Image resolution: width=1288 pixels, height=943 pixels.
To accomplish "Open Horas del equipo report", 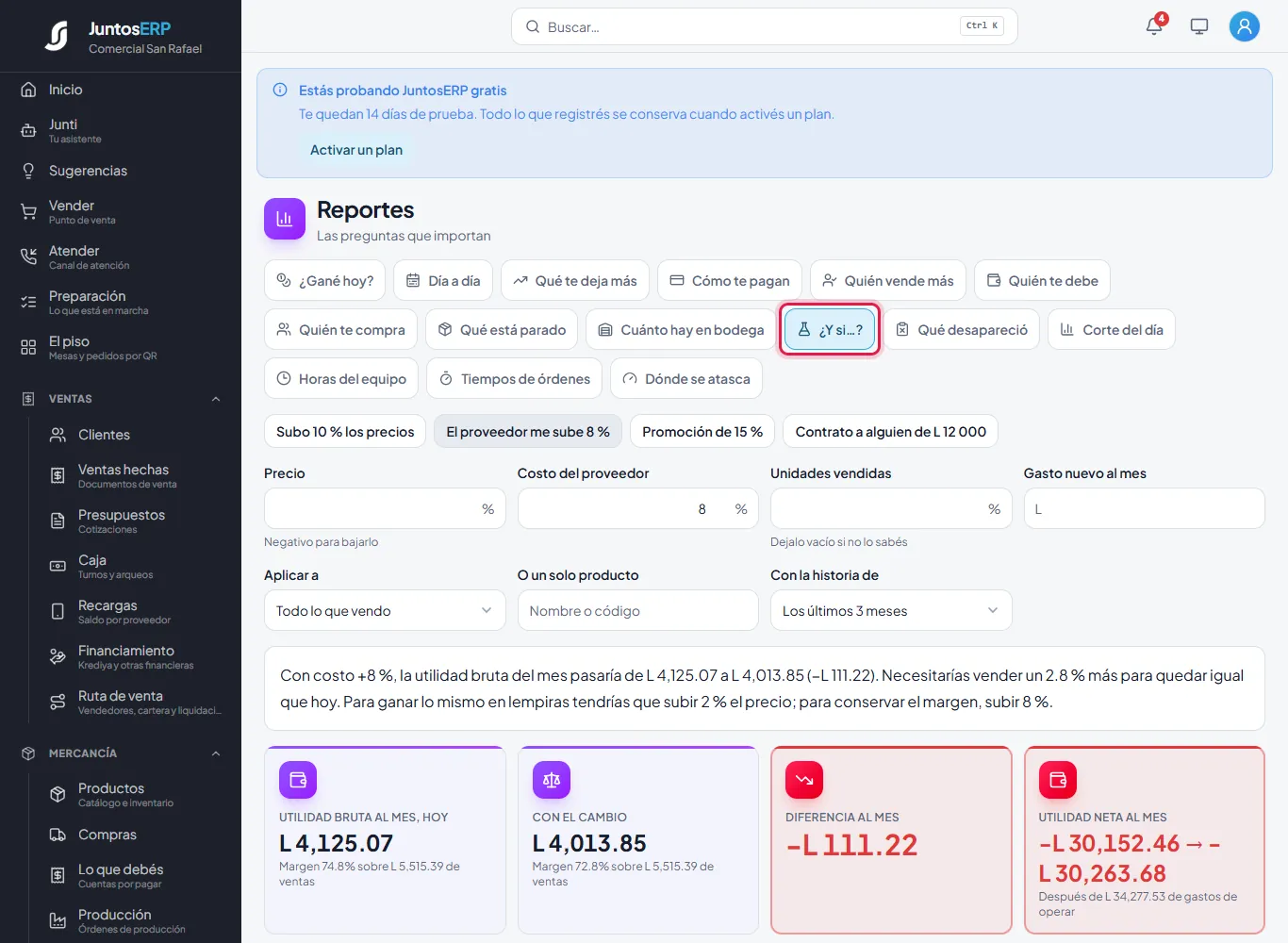I will pyautogui.click(x=341, y=378).
